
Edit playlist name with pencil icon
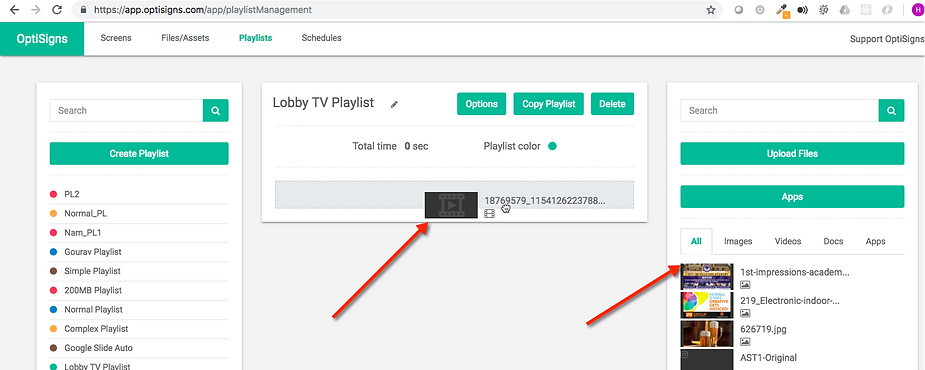click(x=395, y=104)
